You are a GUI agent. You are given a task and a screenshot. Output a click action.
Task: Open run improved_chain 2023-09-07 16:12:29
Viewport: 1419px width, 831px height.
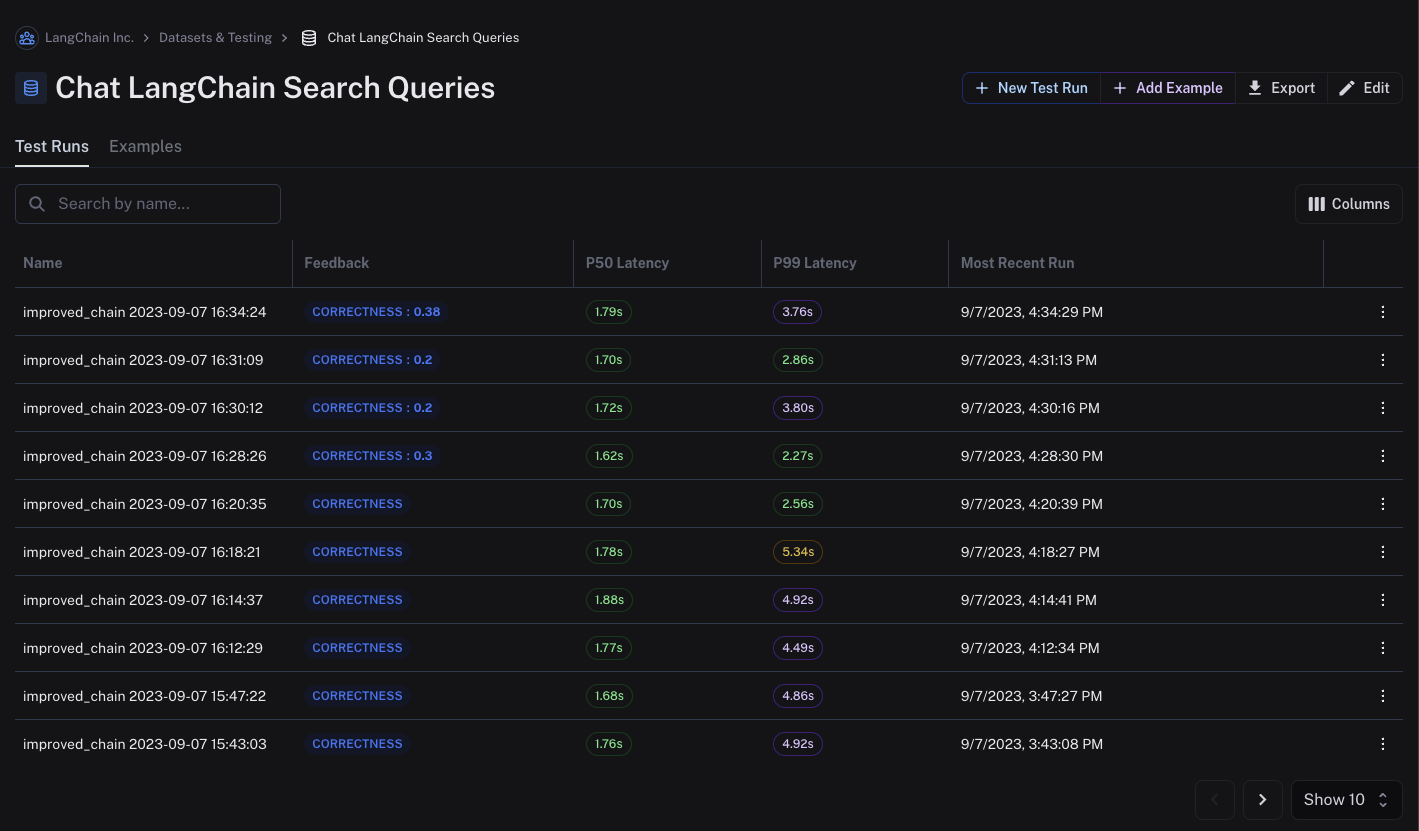143,648
